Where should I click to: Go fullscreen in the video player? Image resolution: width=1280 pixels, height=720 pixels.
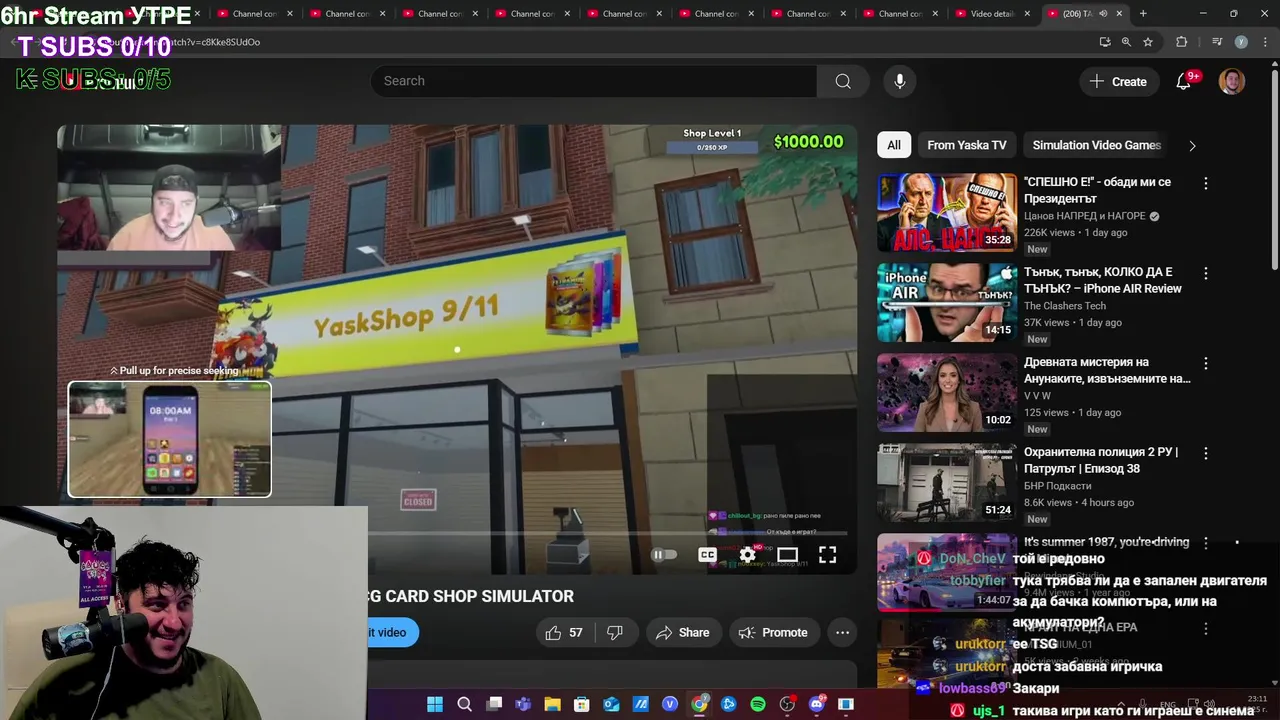click(828, 555)
